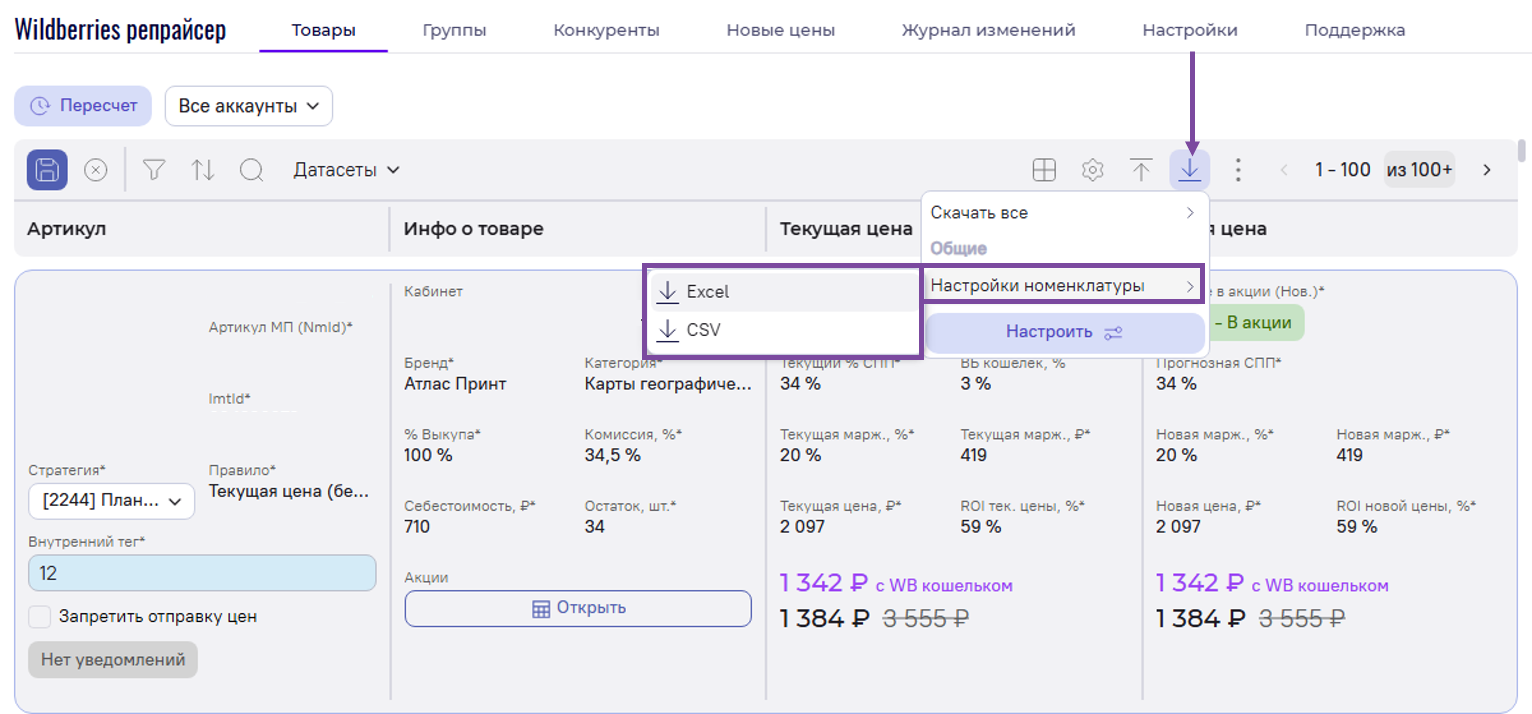Open the 'Датасеты' dropdown
The width and height of the screenshot is (1532, 714).
pos(346,170)
